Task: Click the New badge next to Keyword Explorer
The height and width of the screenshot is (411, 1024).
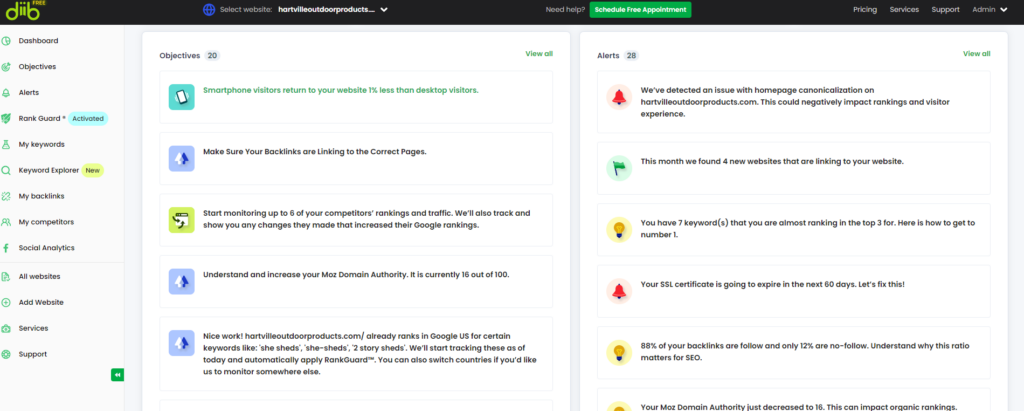Action: 93,171
